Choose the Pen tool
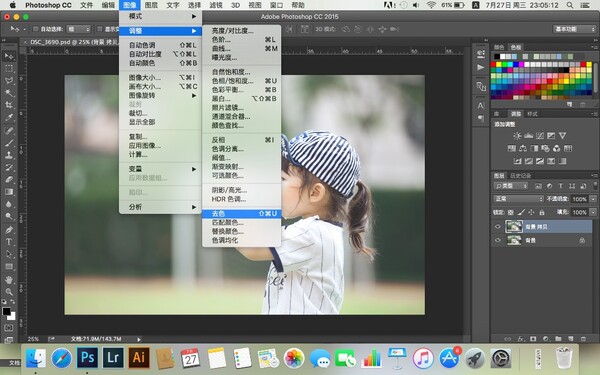 9,230
